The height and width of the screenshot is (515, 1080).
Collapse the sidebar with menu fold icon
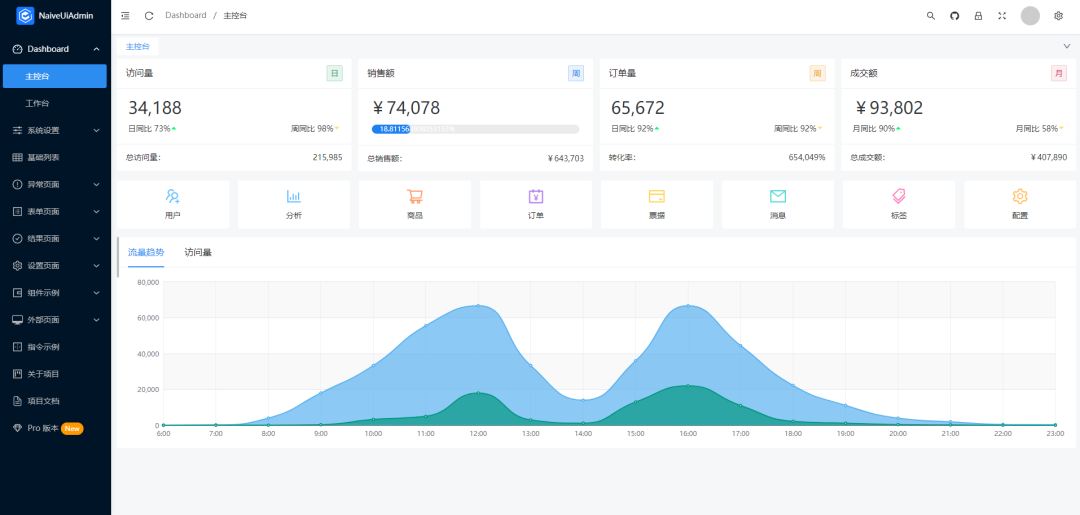(x=125, y=15)
